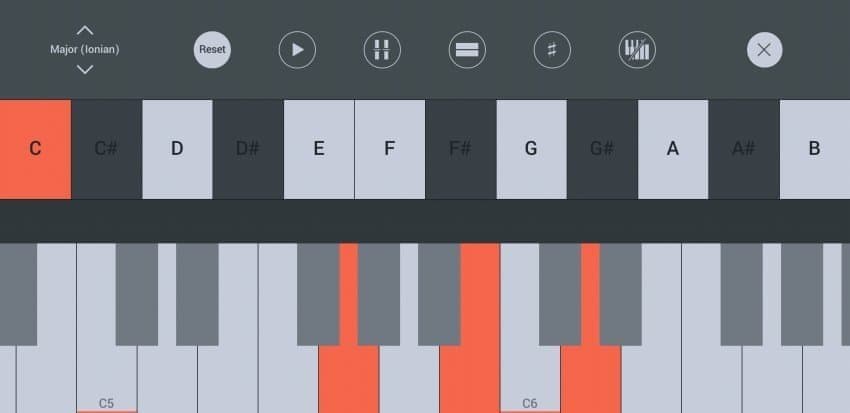Toggle the D note in scale

click(x=177, y=149)
